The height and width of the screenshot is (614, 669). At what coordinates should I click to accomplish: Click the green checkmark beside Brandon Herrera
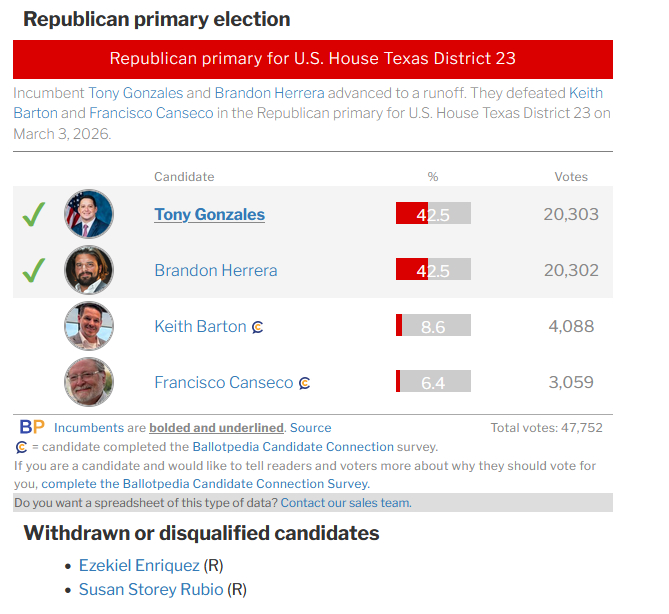[x=34, y=270]
